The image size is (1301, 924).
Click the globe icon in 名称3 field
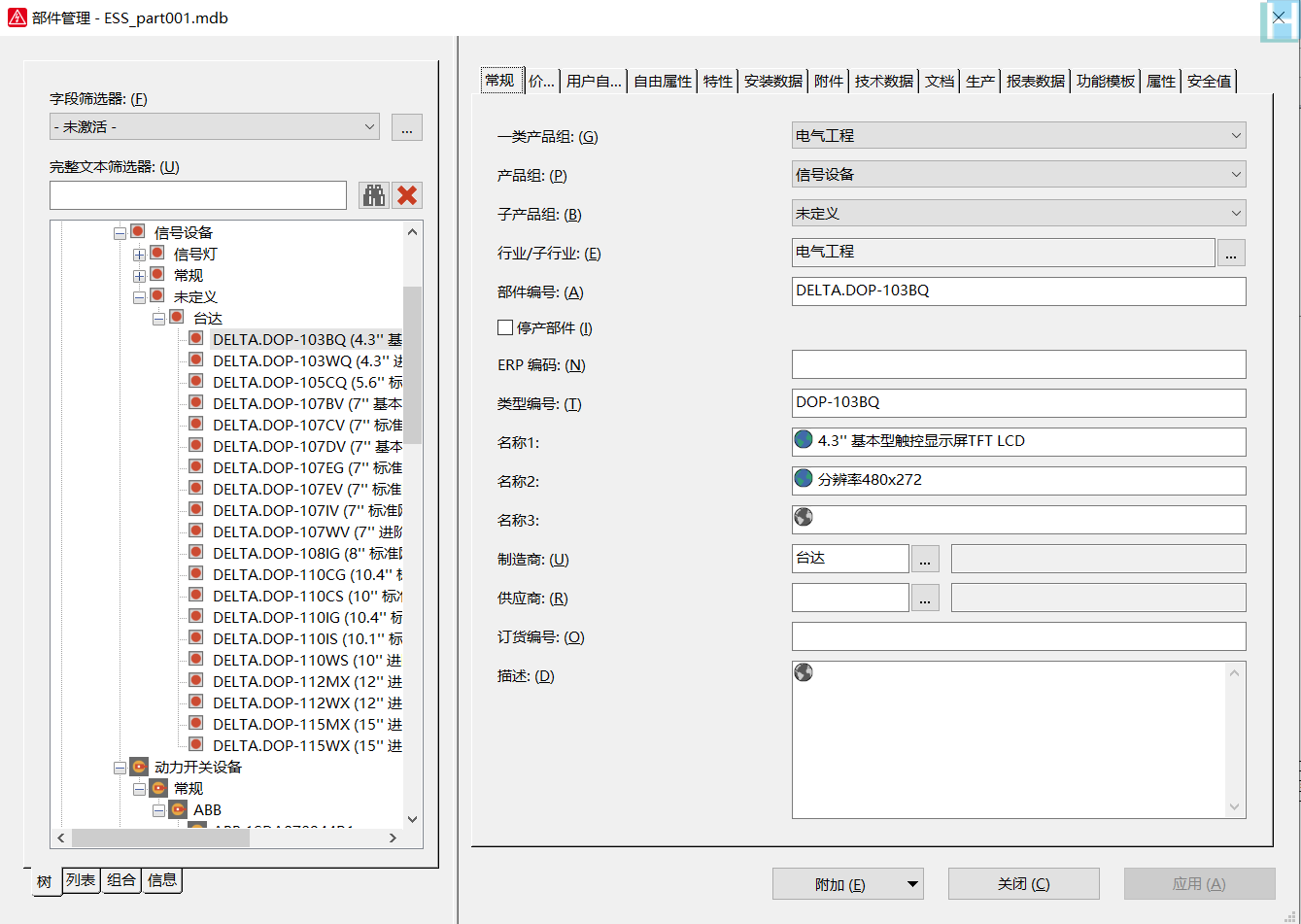click(x=804, y=518)
